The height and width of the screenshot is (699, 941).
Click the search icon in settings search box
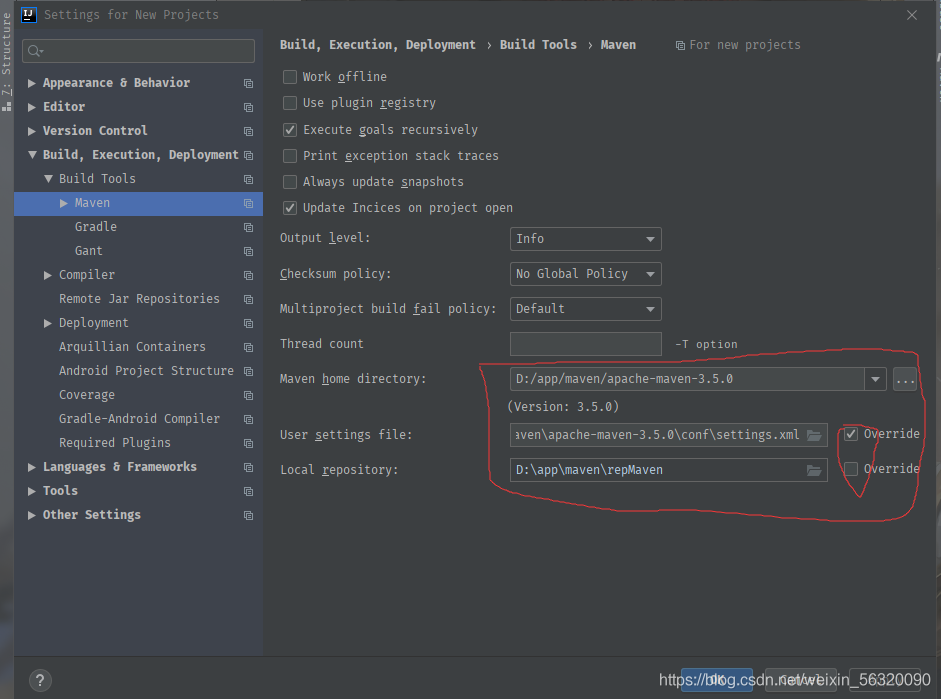pyautogui.click(x=35, y=51)
